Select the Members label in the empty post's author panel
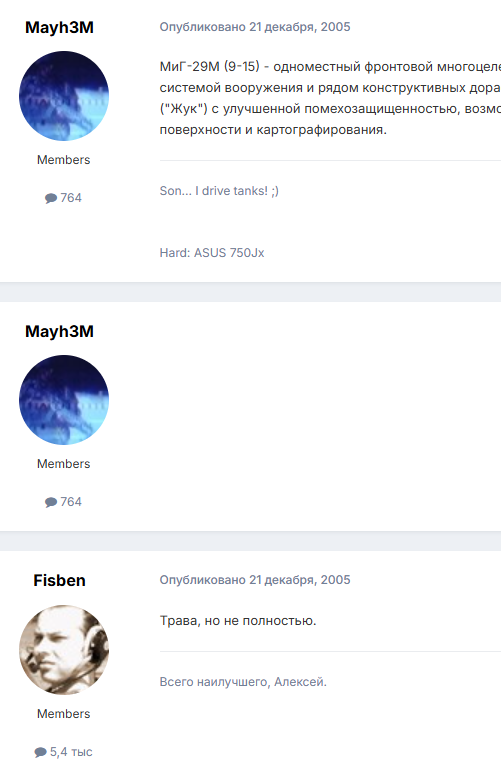Viewport: 501px width, 766px height. click(63, 464)
